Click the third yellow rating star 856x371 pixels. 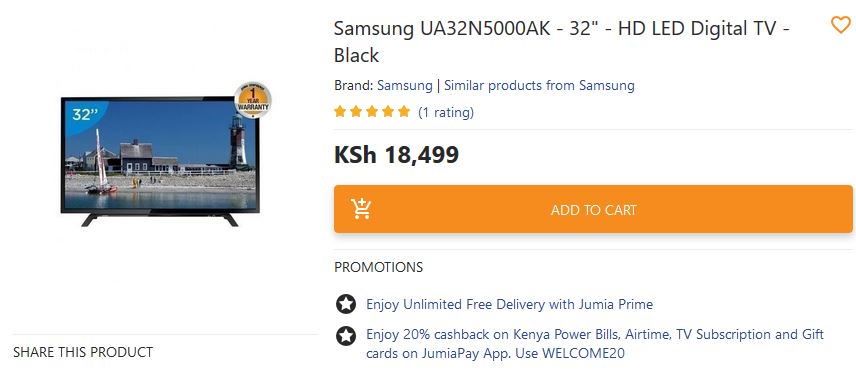(372, 112)
